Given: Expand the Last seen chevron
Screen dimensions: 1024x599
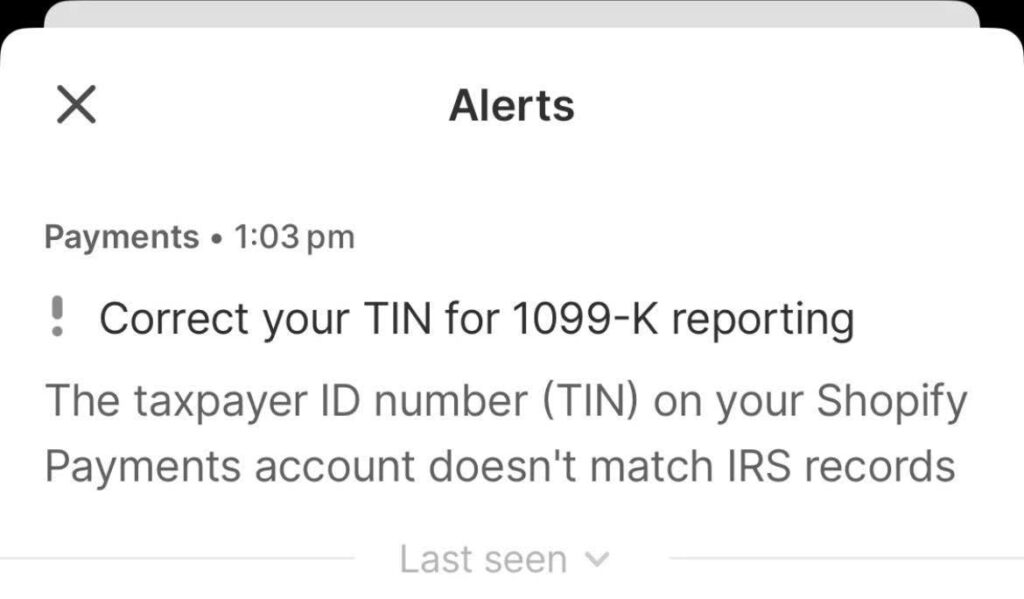Looking at the screenshot, I should click(x=597, y=560).
